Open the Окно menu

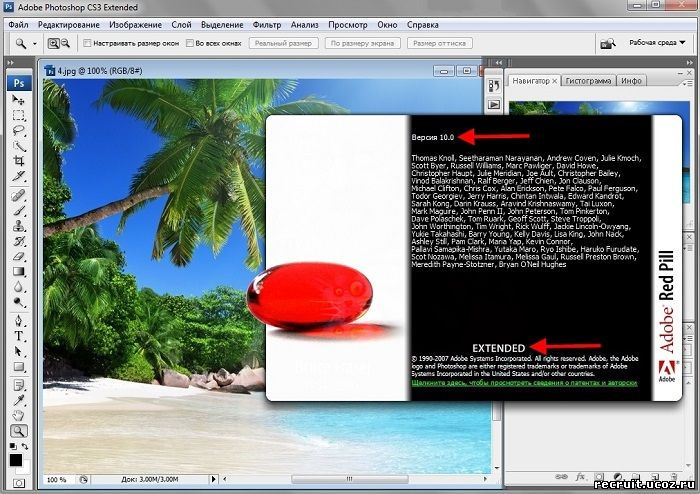click(x=387, y=25)
